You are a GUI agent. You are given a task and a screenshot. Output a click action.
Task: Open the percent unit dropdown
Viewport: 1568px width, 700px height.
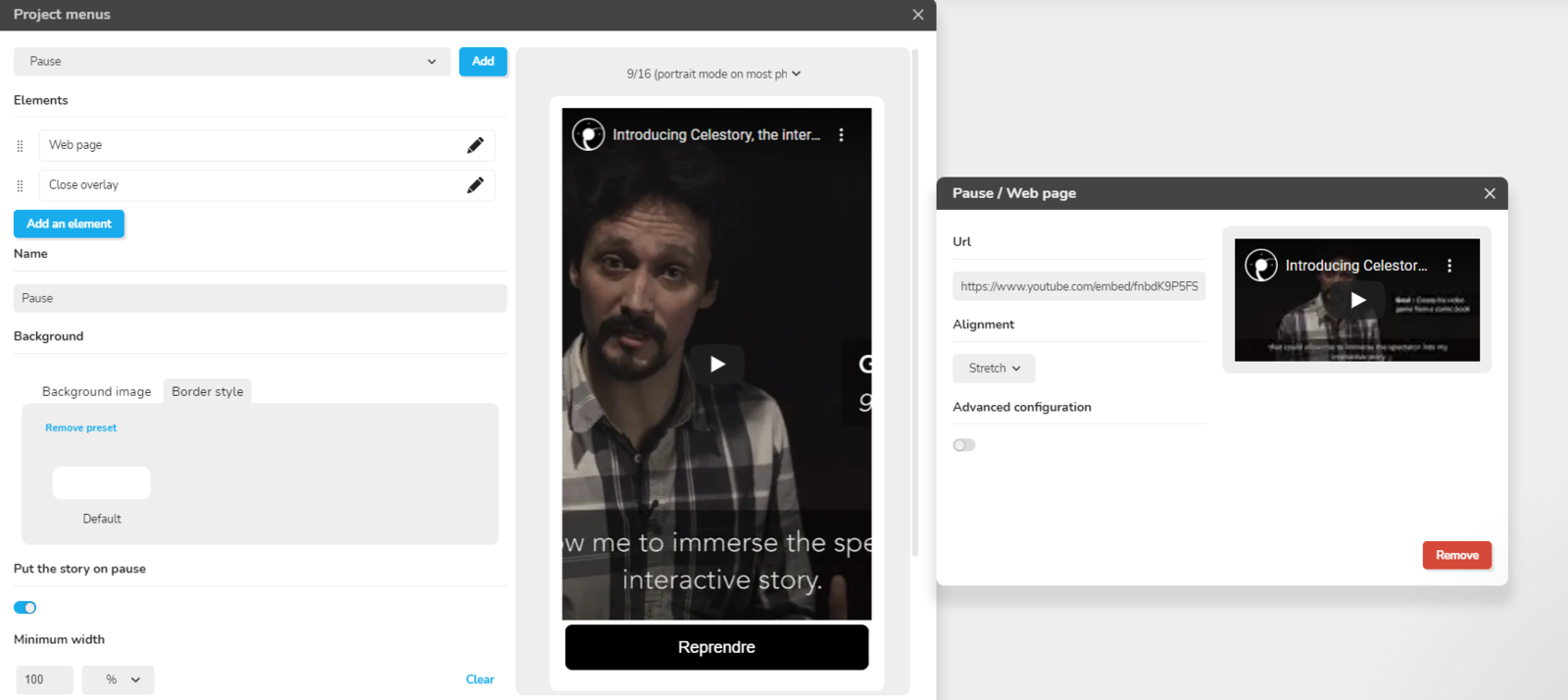(x=118, y=679)
